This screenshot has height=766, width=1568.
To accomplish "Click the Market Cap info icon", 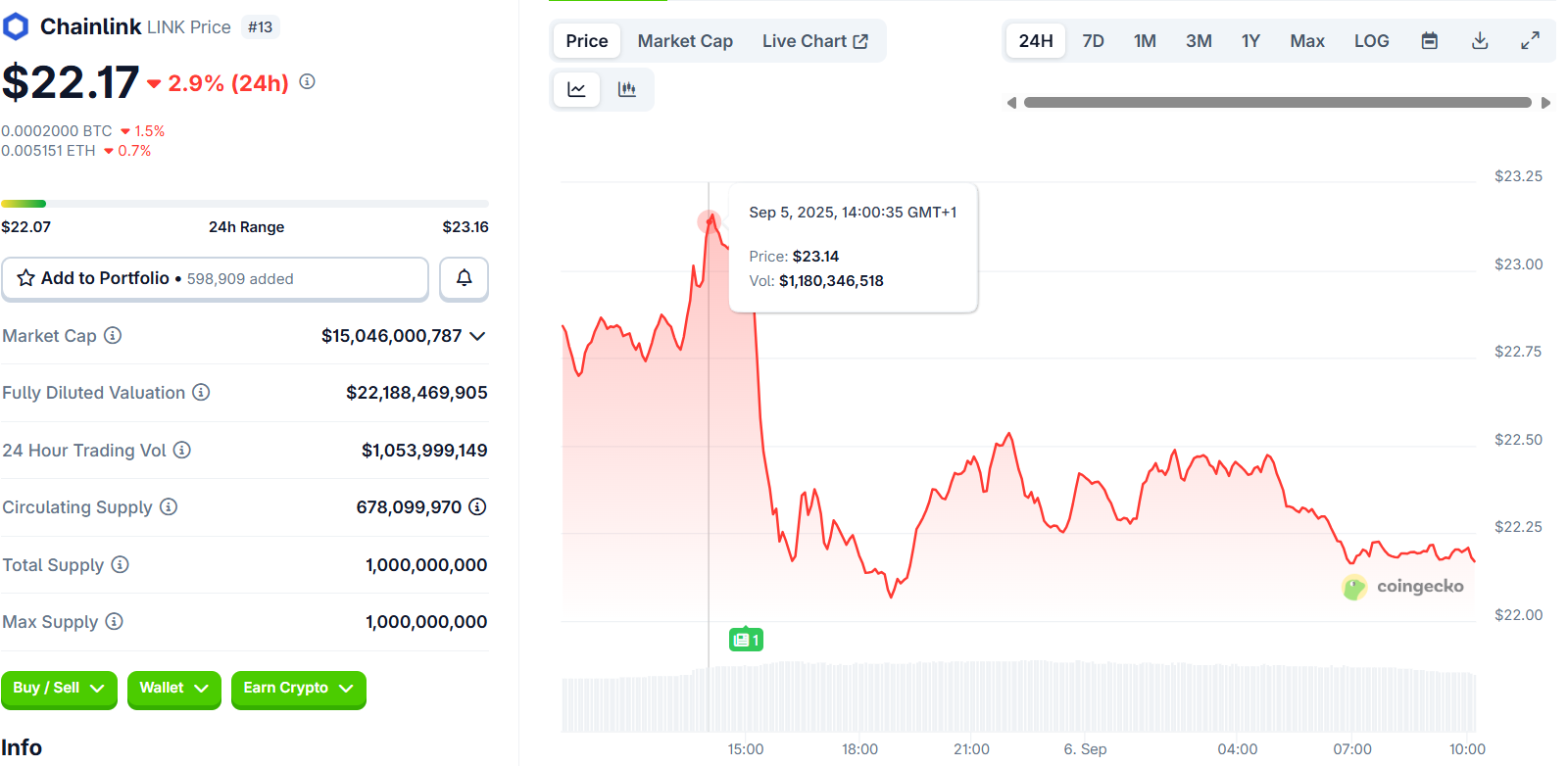I will (x=113, y=336).
